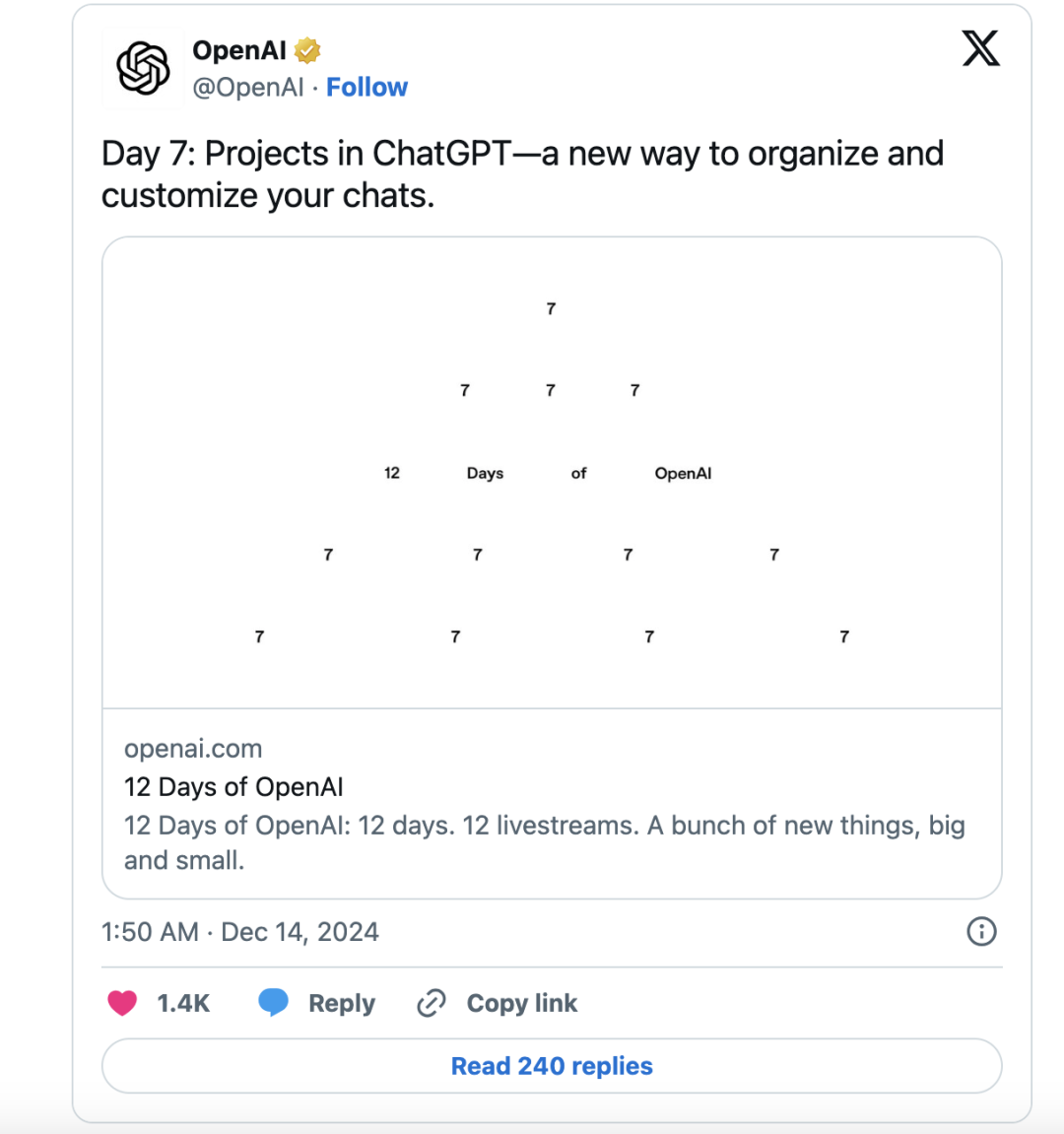Open Read 240 replies button
The height and width of the screenshot is (1134, 1064).
pyautogui.click(x=552, y=1066)
